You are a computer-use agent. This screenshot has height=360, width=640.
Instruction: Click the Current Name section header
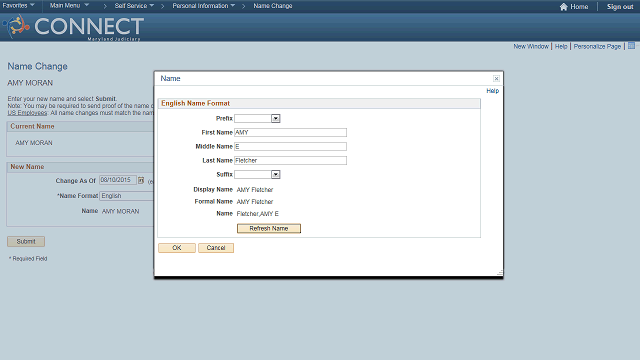tap(32, 127)
